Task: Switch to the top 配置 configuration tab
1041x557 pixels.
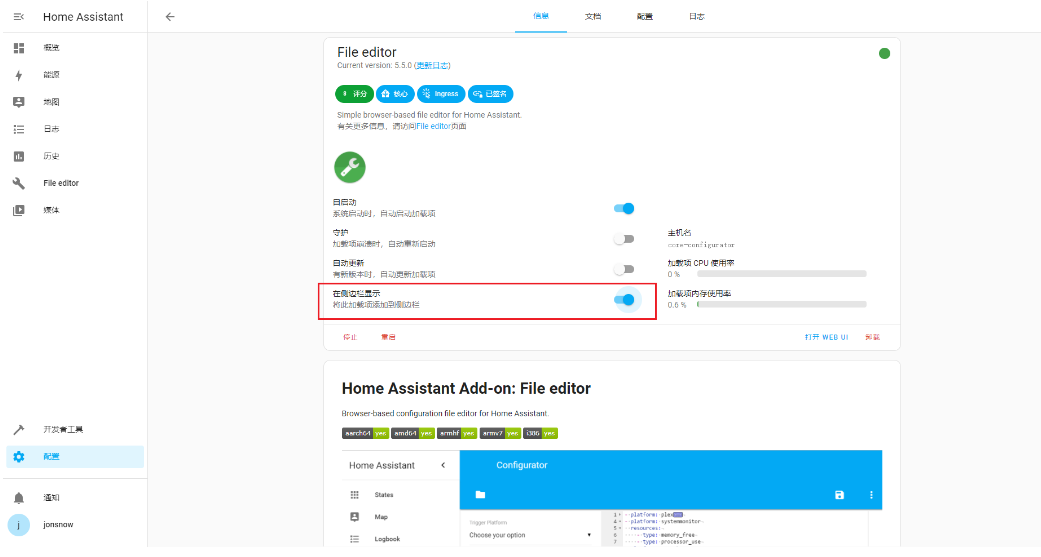Action: (645, 17)
